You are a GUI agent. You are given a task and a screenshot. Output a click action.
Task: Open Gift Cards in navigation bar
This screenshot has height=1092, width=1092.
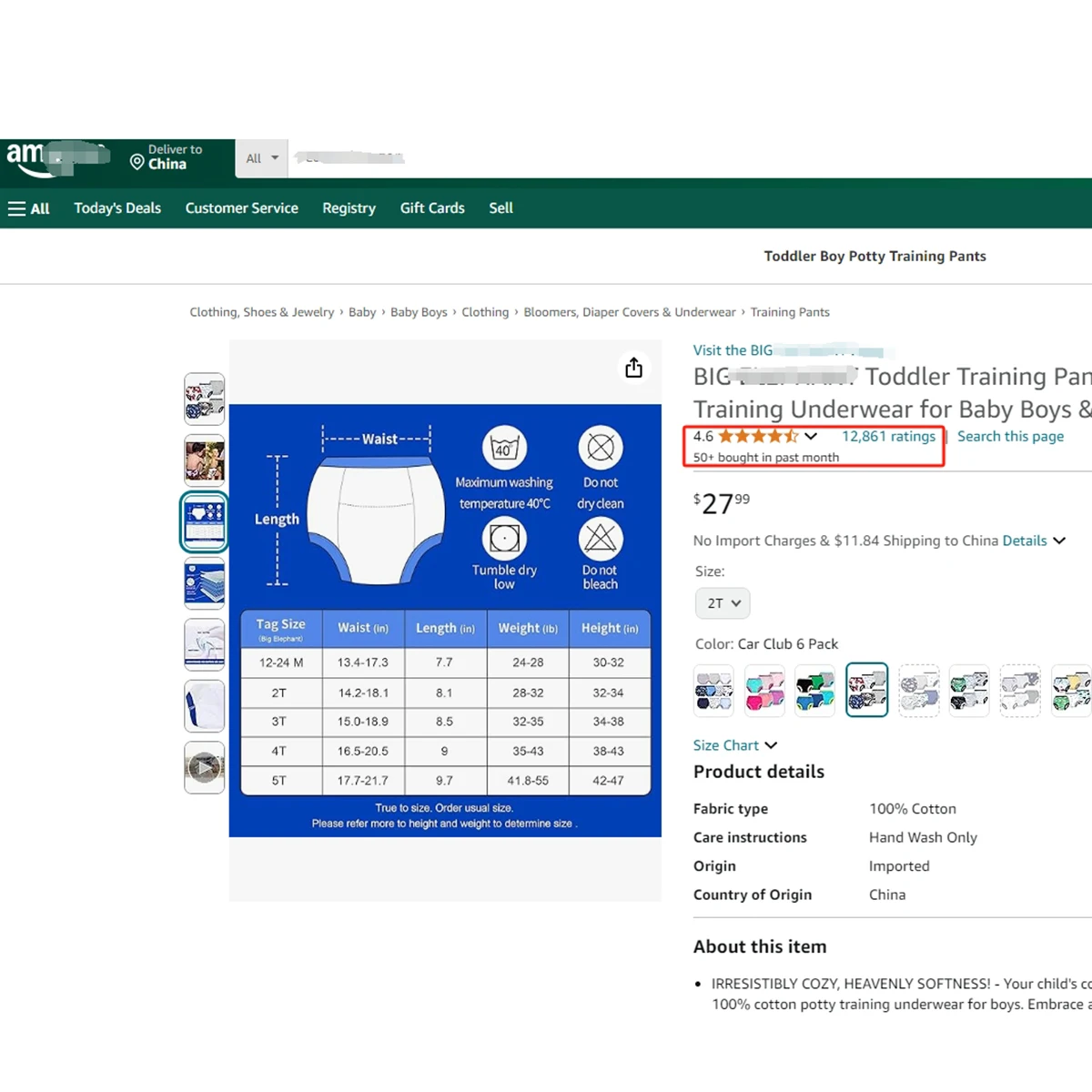tap(432, 208)
